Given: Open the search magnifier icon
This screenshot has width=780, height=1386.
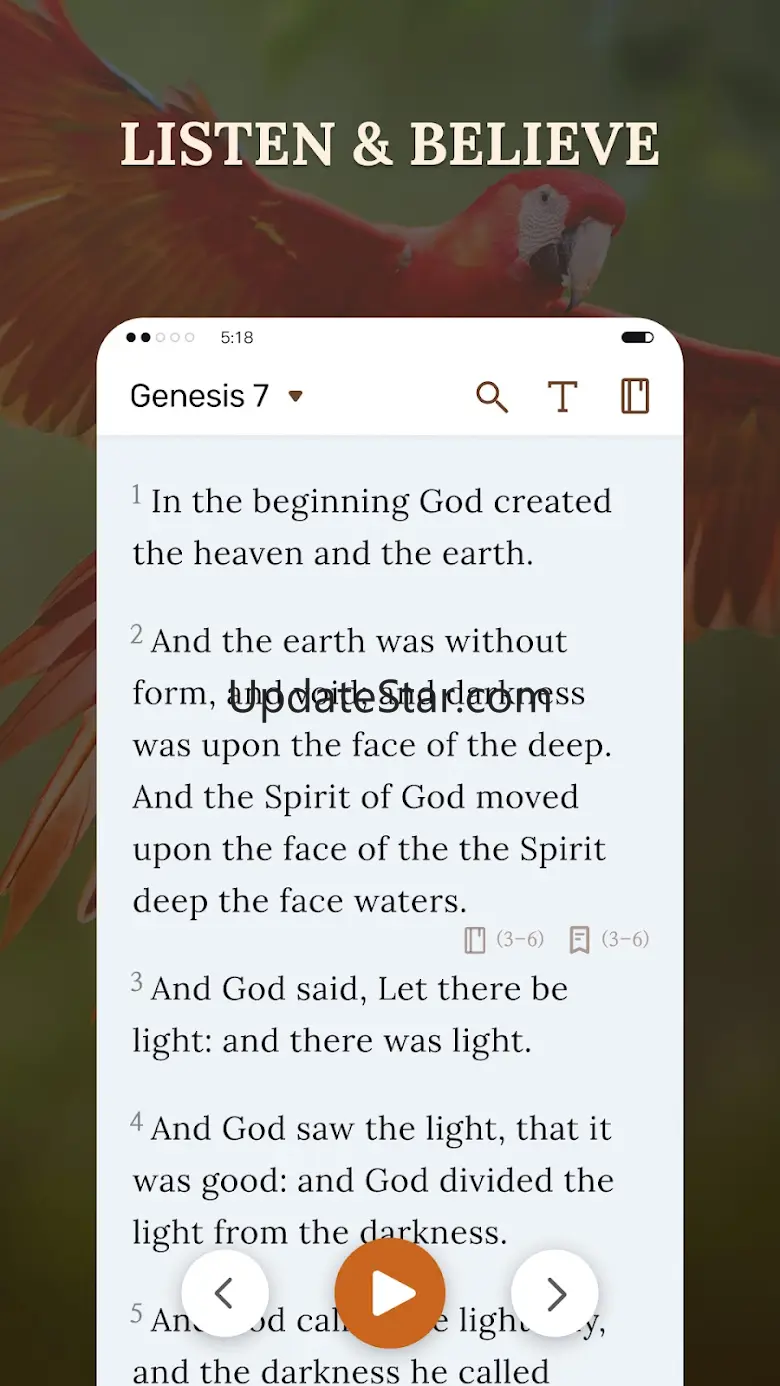Looking at the screenshot, I should [x=491, y=397].
